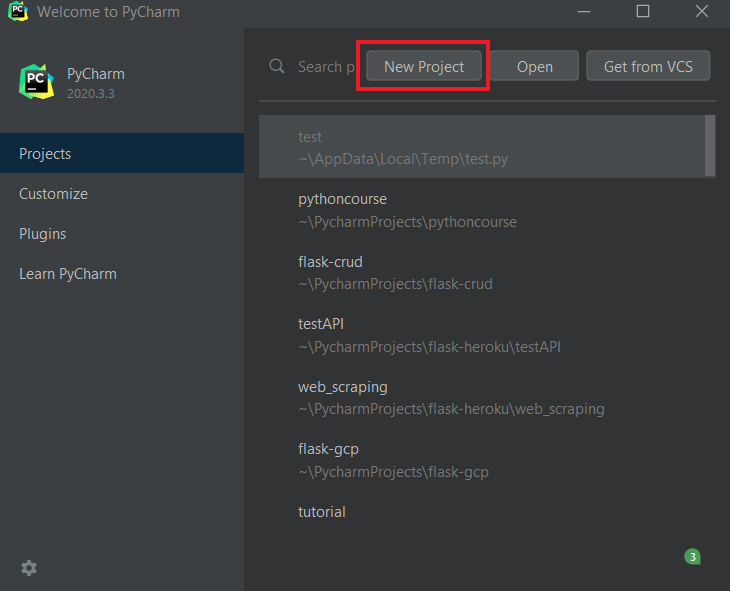This screenshot has height=591, width=730.
Task: Open the pythoncourse project
Action: click(487, 210)
